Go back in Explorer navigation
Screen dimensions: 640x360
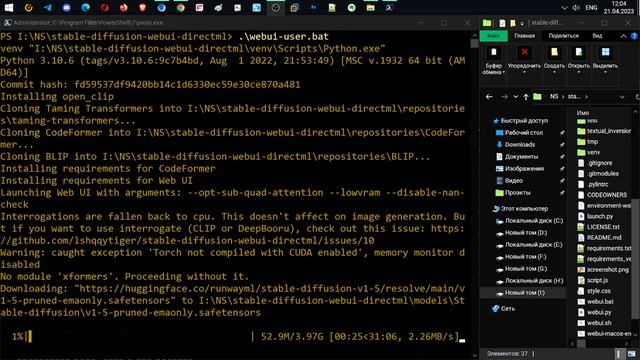[489, 97]
